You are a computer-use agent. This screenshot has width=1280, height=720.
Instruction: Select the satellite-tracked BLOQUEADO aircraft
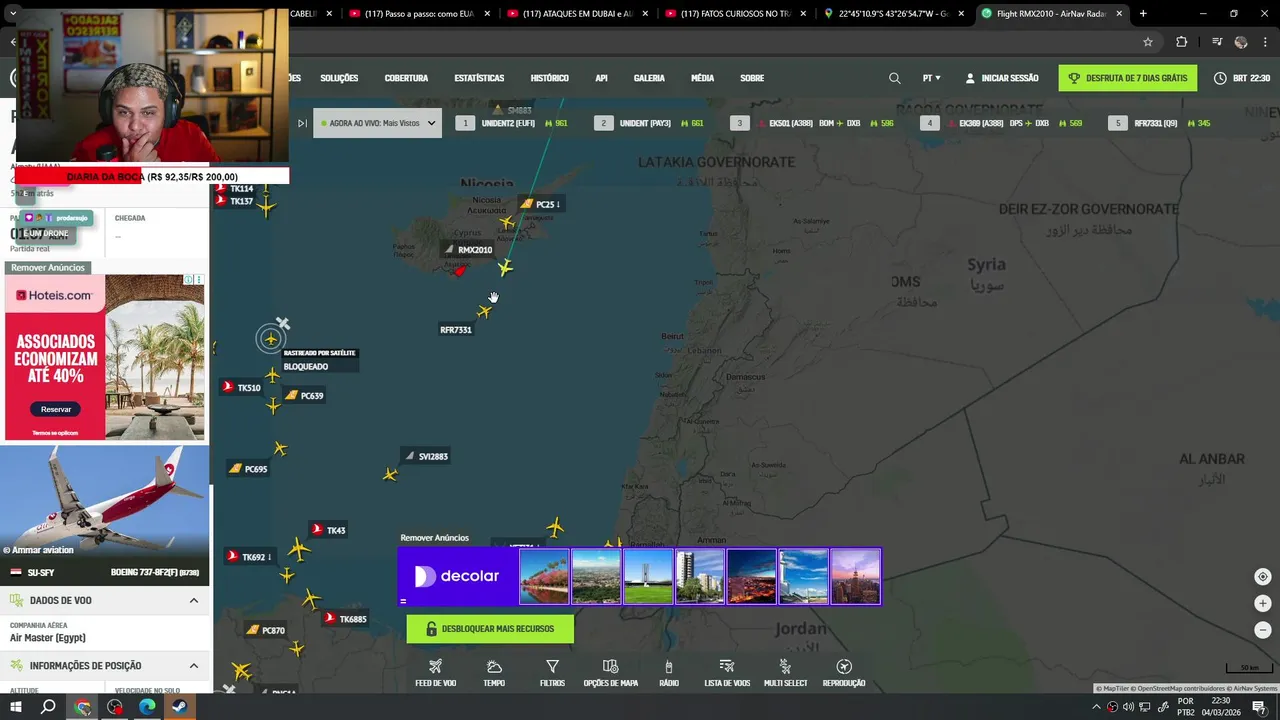270,339
